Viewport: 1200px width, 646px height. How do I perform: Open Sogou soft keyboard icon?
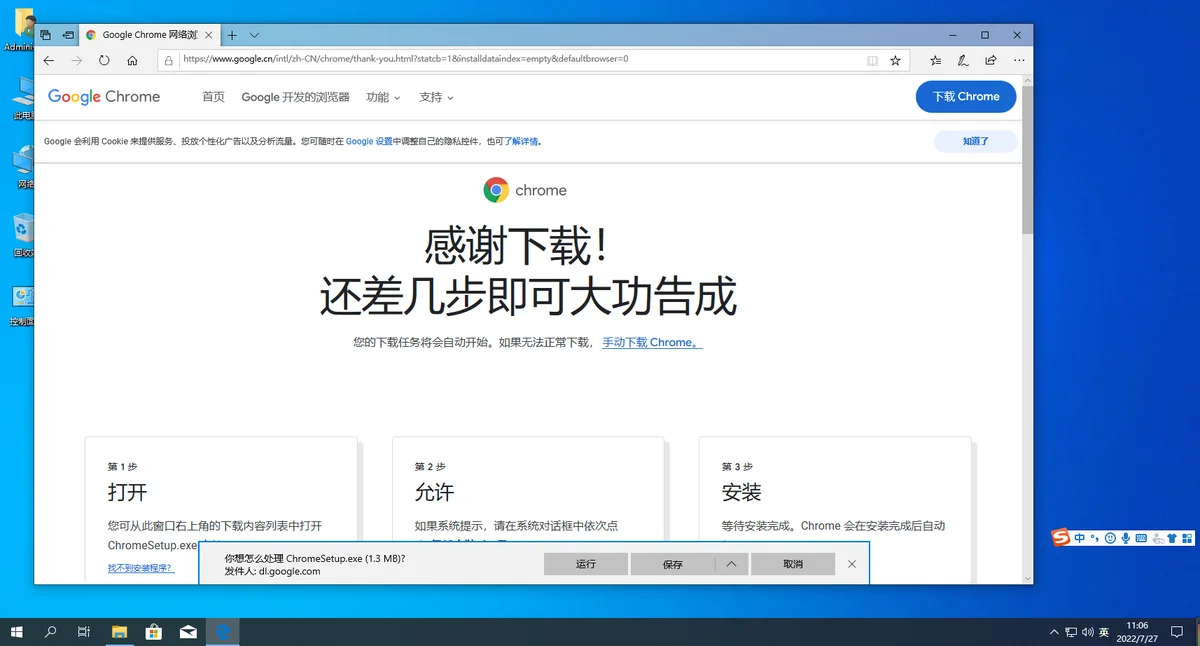[1142, 538]
